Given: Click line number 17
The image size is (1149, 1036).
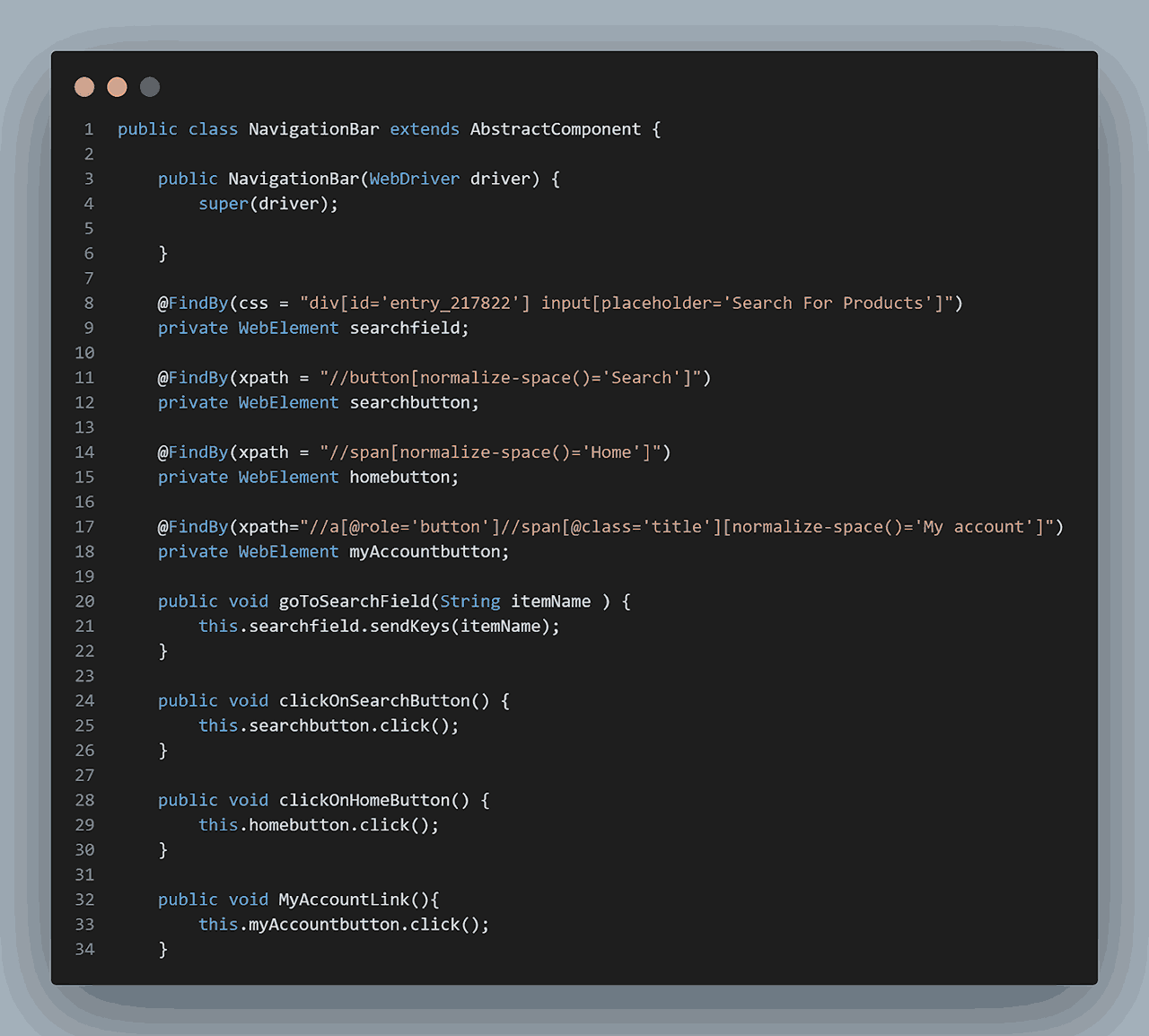Looking at the screenshot, I should pyautogui.click(x=84, y=527).
